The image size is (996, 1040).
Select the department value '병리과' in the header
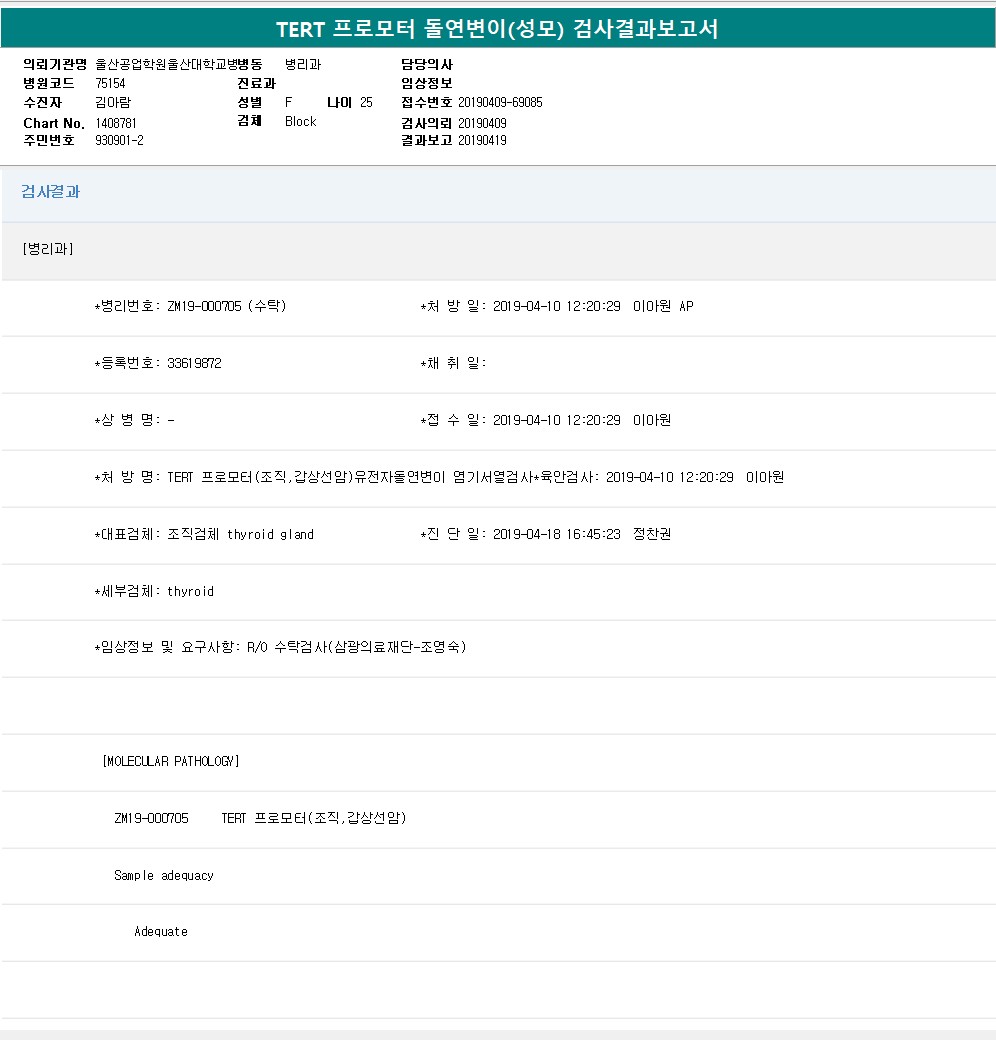(x=303, y=64)
